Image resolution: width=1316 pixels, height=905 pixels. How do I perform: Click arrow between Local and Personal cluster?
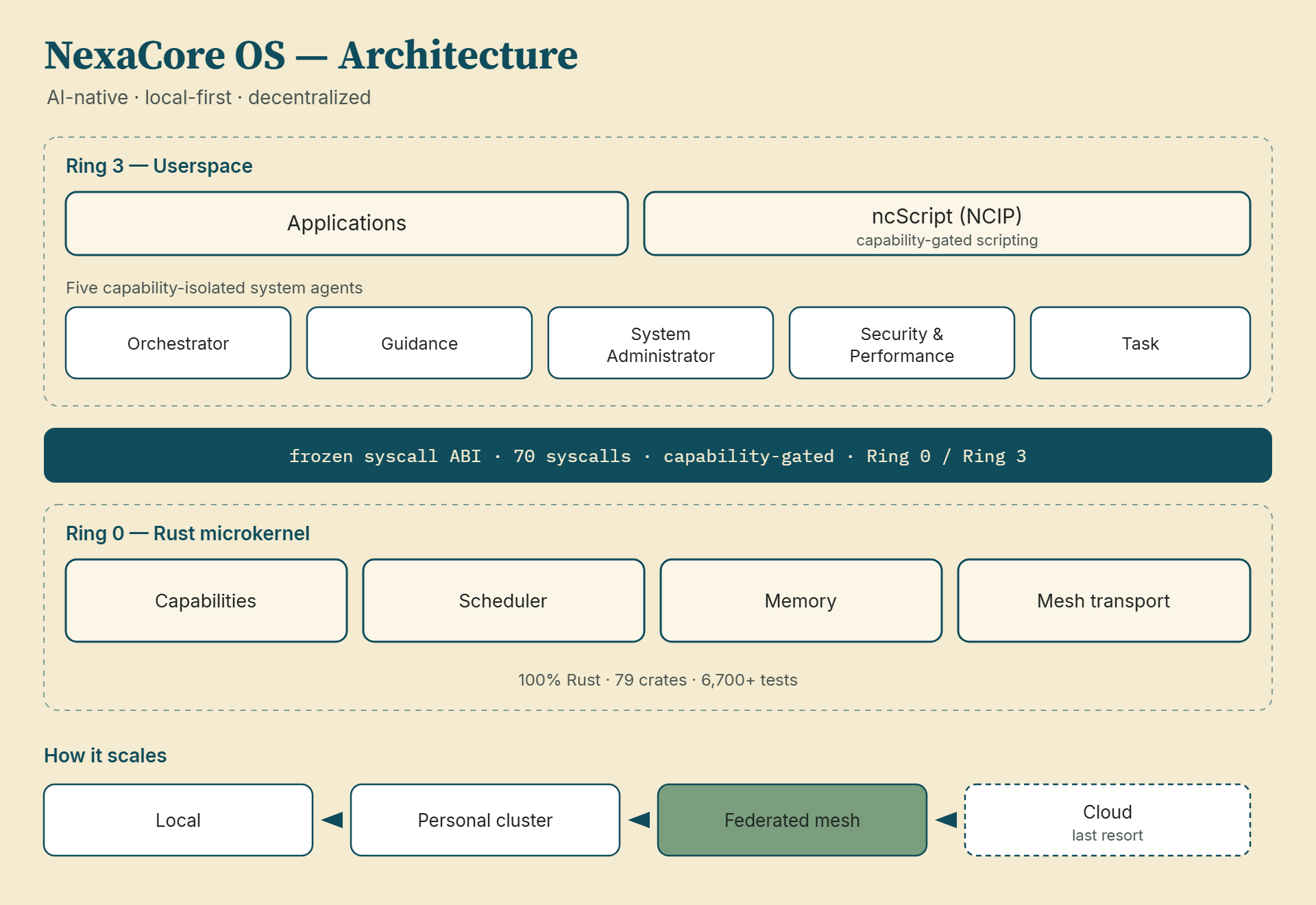tap(332, 819)
